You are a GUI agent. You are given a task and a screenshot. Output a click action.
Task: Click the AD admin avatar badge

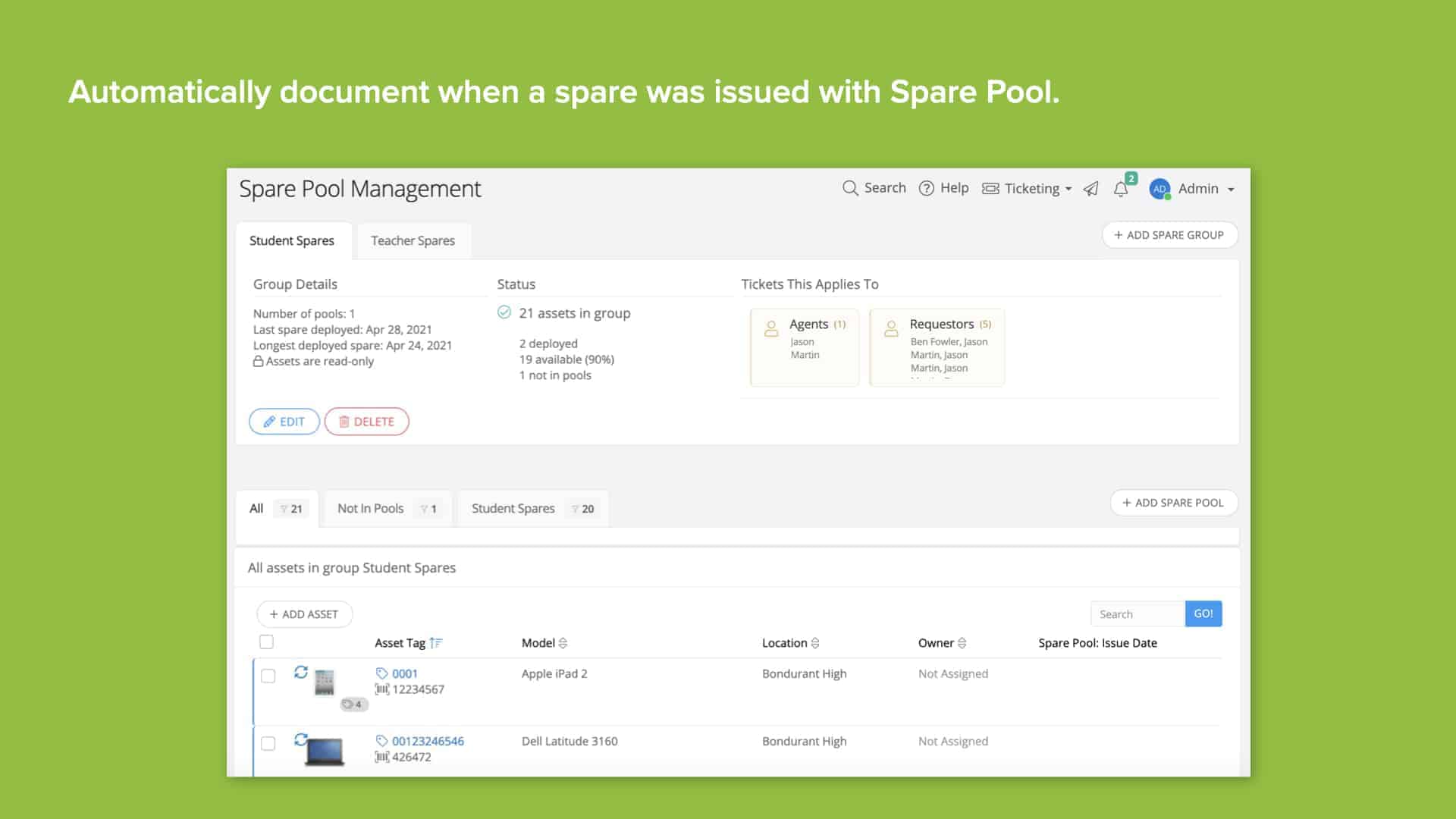pos(1159,189)
